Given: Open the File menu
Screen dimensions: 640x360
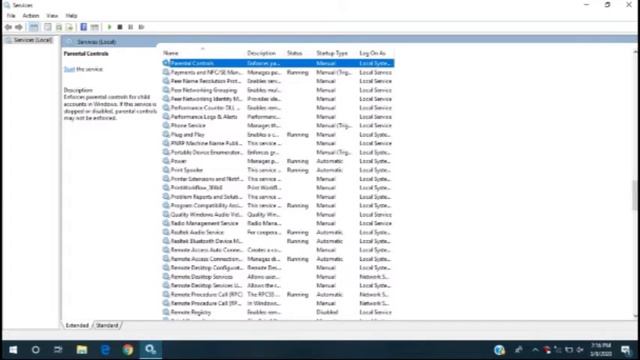Looking at the screenshot, I should (11, 16).
